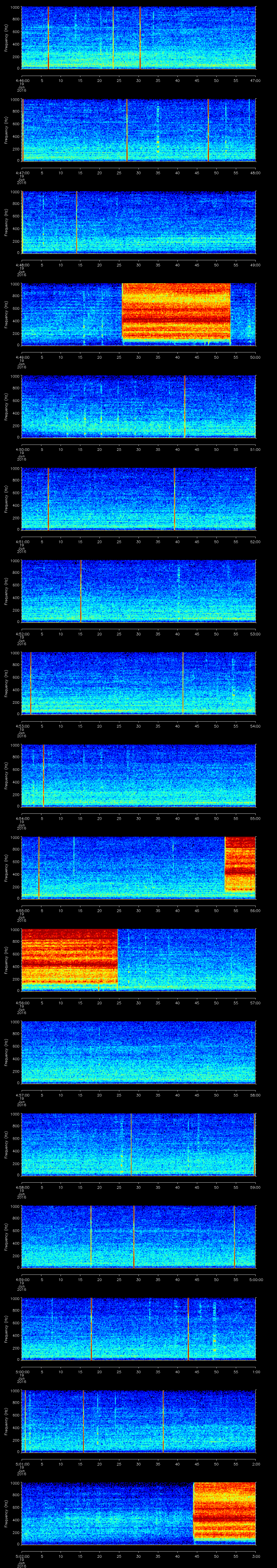Select the red line near 27 seconds in the 4:47:00 spectrogram
277x1568 pixels.
[127, 130]
